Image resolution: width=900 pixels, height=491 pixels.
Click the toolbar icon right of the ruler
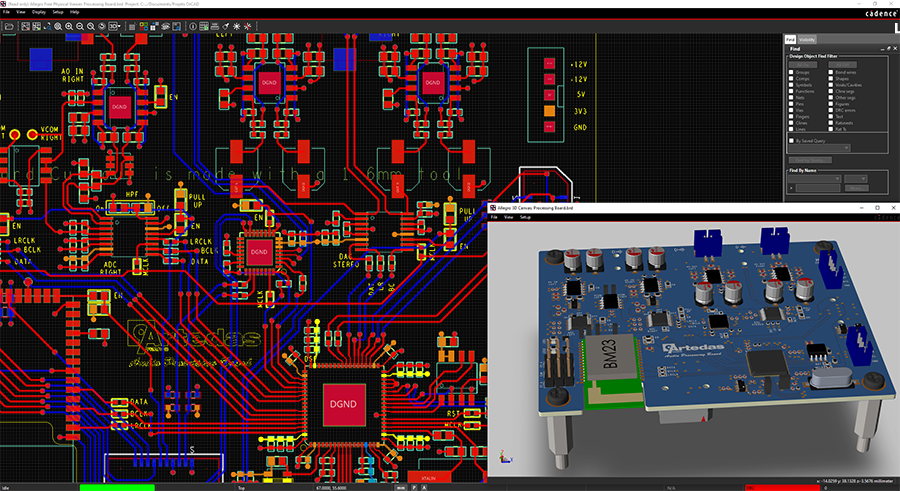tap(226, 26)
